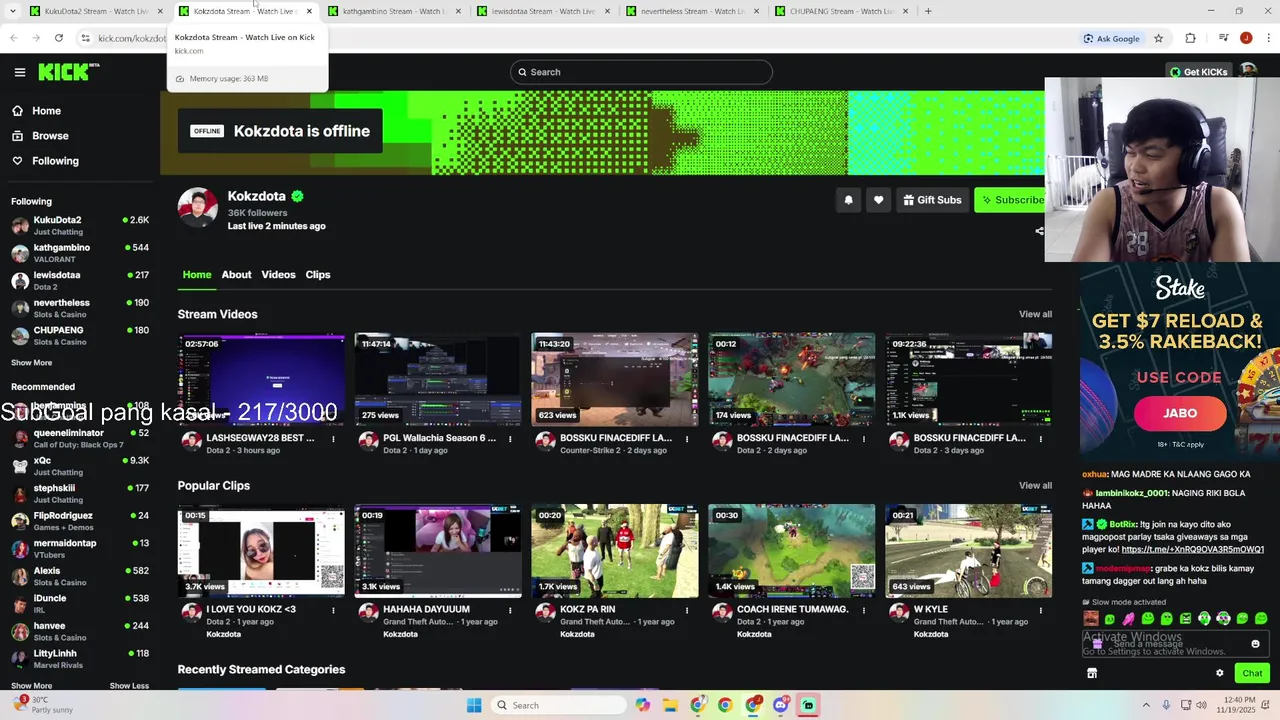The height and width of the screenshot is (720, 1280).
Task: Open options menu for LASHSEGWAY28 video
Action: [333, 439]
